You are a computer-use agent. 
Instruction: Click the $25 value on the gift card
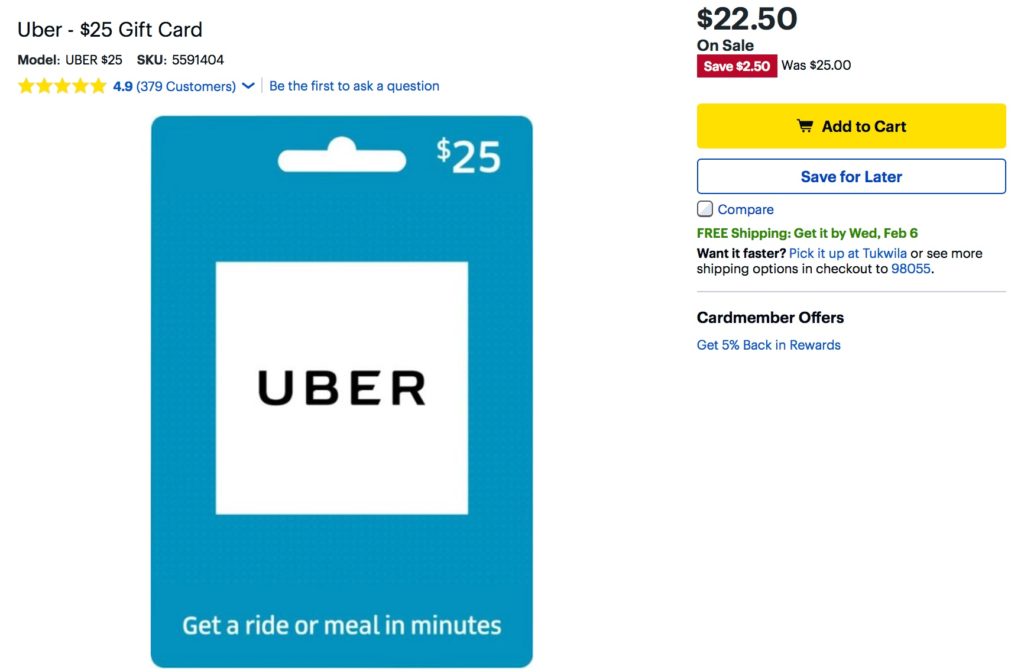469,156
